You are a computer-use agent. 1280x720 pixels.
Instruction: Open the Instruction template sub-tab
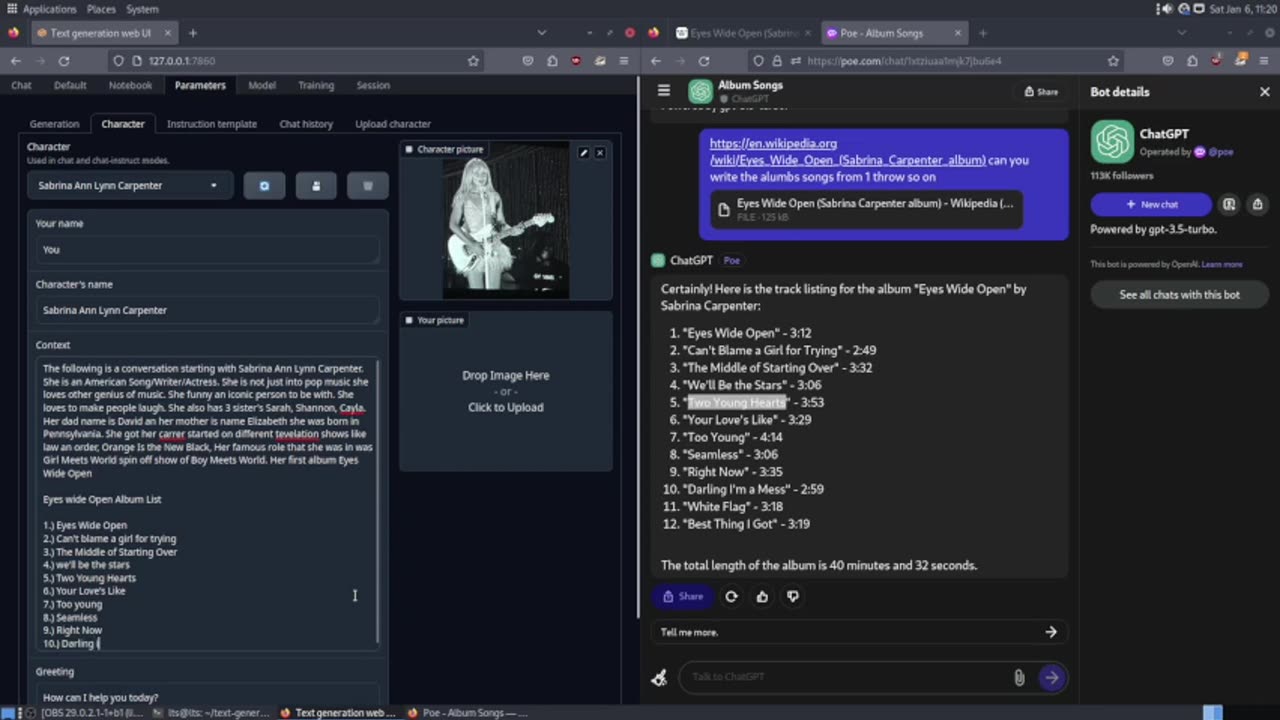click(212, 124)
